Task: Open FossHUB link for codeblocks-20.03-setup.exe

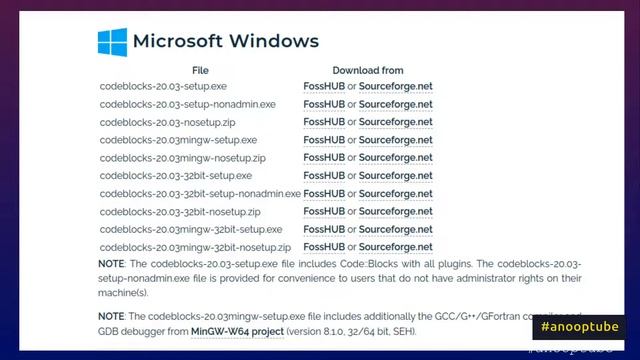Action: 324,87
